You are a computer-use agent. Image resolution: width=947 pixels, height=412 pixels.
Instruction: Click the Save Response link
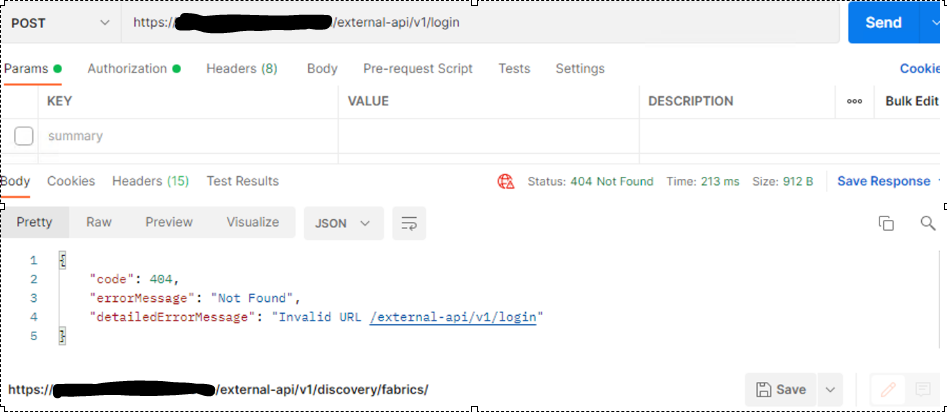pos(883,181)
